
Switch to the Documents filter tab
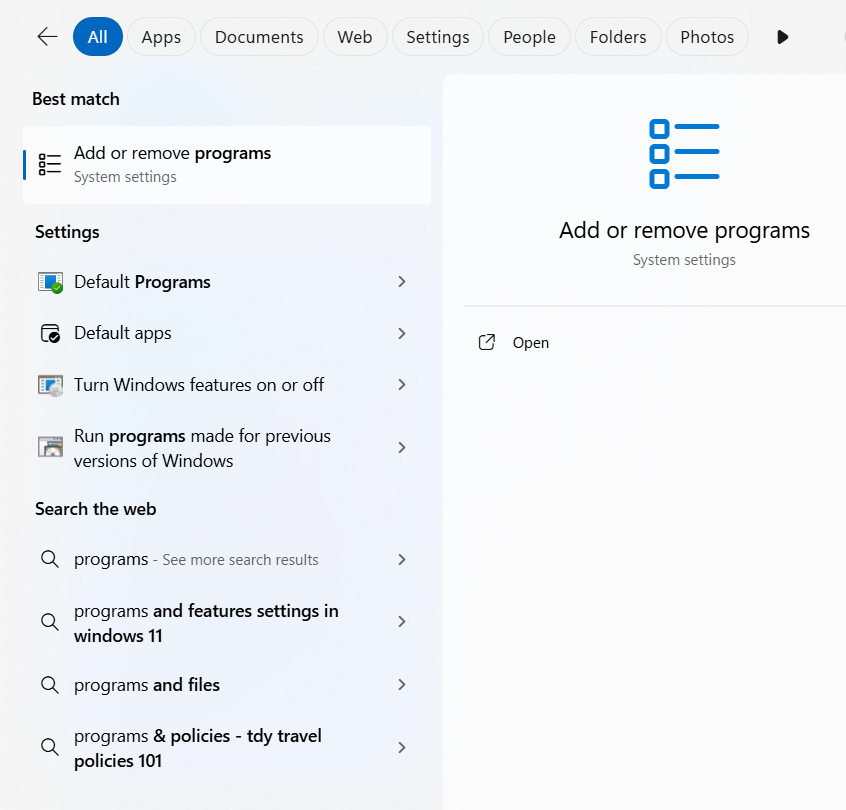coord(259,37)
